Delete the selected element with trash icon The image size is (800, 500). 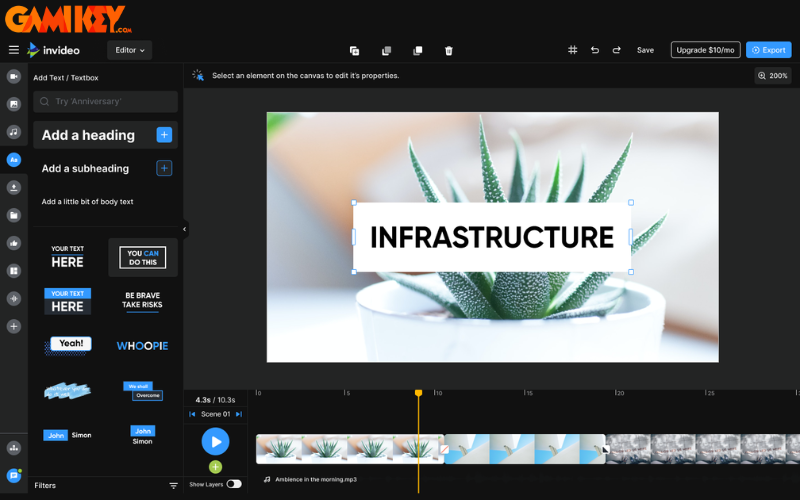click(448, 51)
